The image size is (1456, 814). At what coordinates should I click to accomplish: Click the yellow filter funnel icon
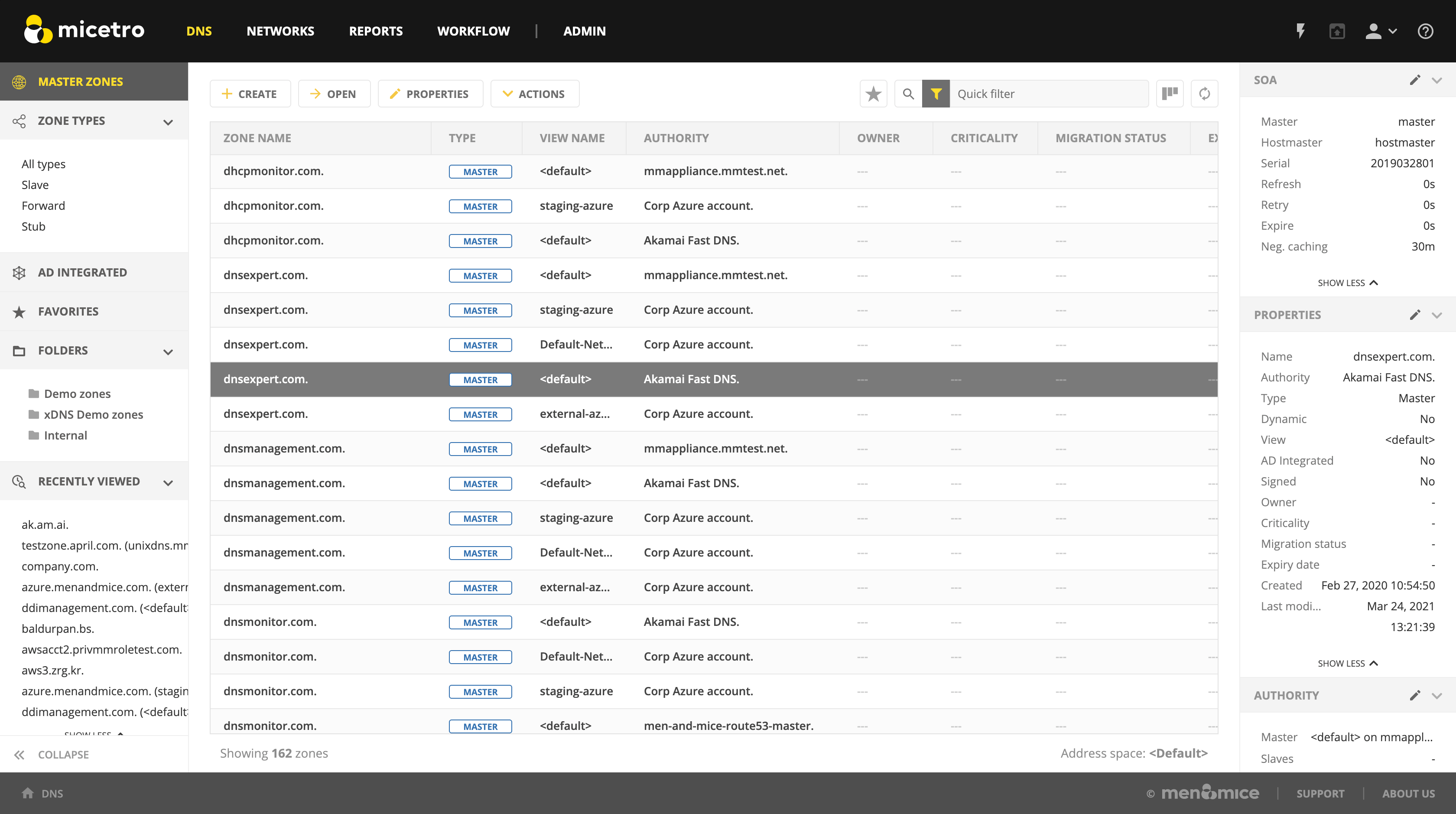[936, 94]
